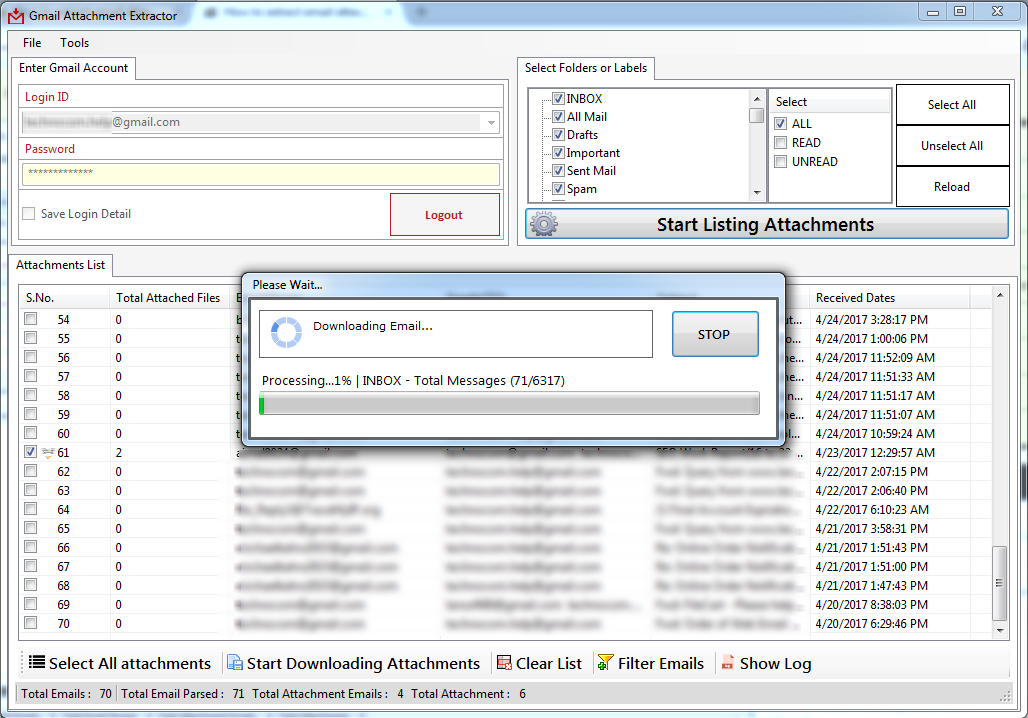The height and width of the screenshot is (718, 1028).
Task: Click the Clear List icon
Action: 504,663
